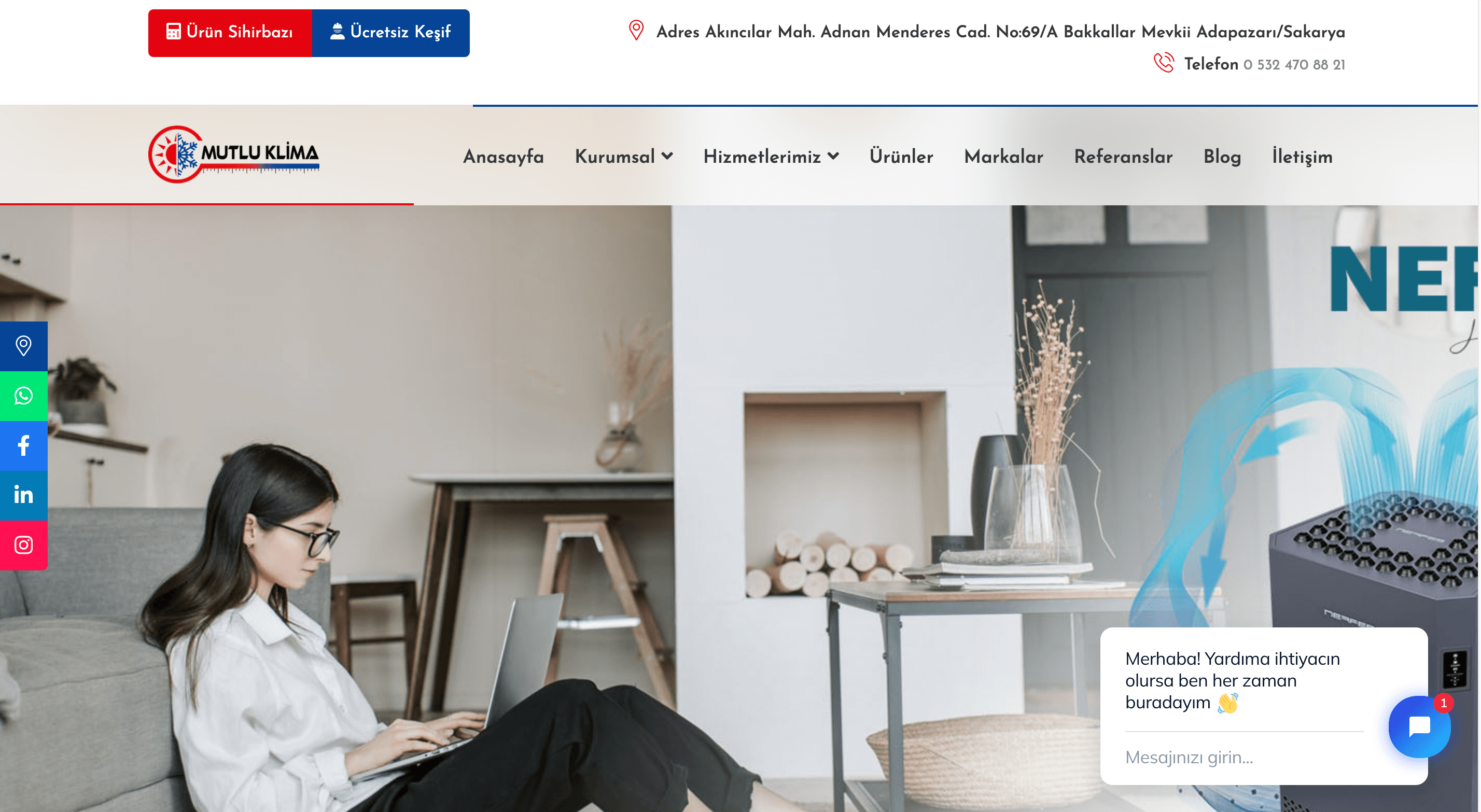Open the Ürünler menu item
The image size is (1481, 812).
[901, 157]
